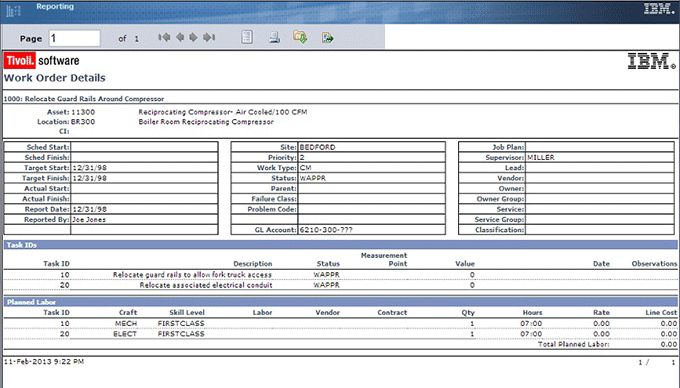Click 'Boiler Room Reciprocating Compressor' text
The width and height of the screenshot is (680, 388).
point(206,122)
